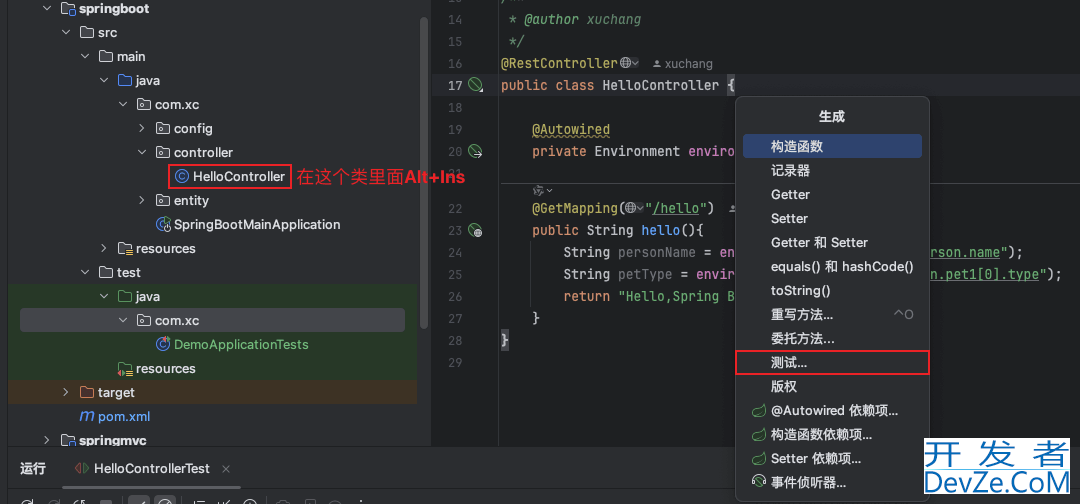Click the test resources folder icon
Viewport: 1080px width, 504px height.
(x=125, y=368)
